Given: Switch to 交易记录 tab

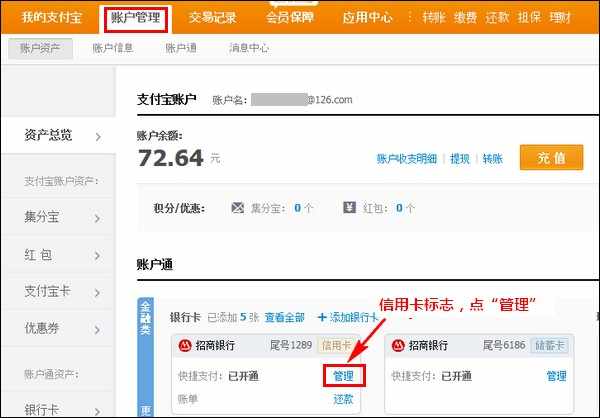Looking at the screenshot, I should pos(212,18).
